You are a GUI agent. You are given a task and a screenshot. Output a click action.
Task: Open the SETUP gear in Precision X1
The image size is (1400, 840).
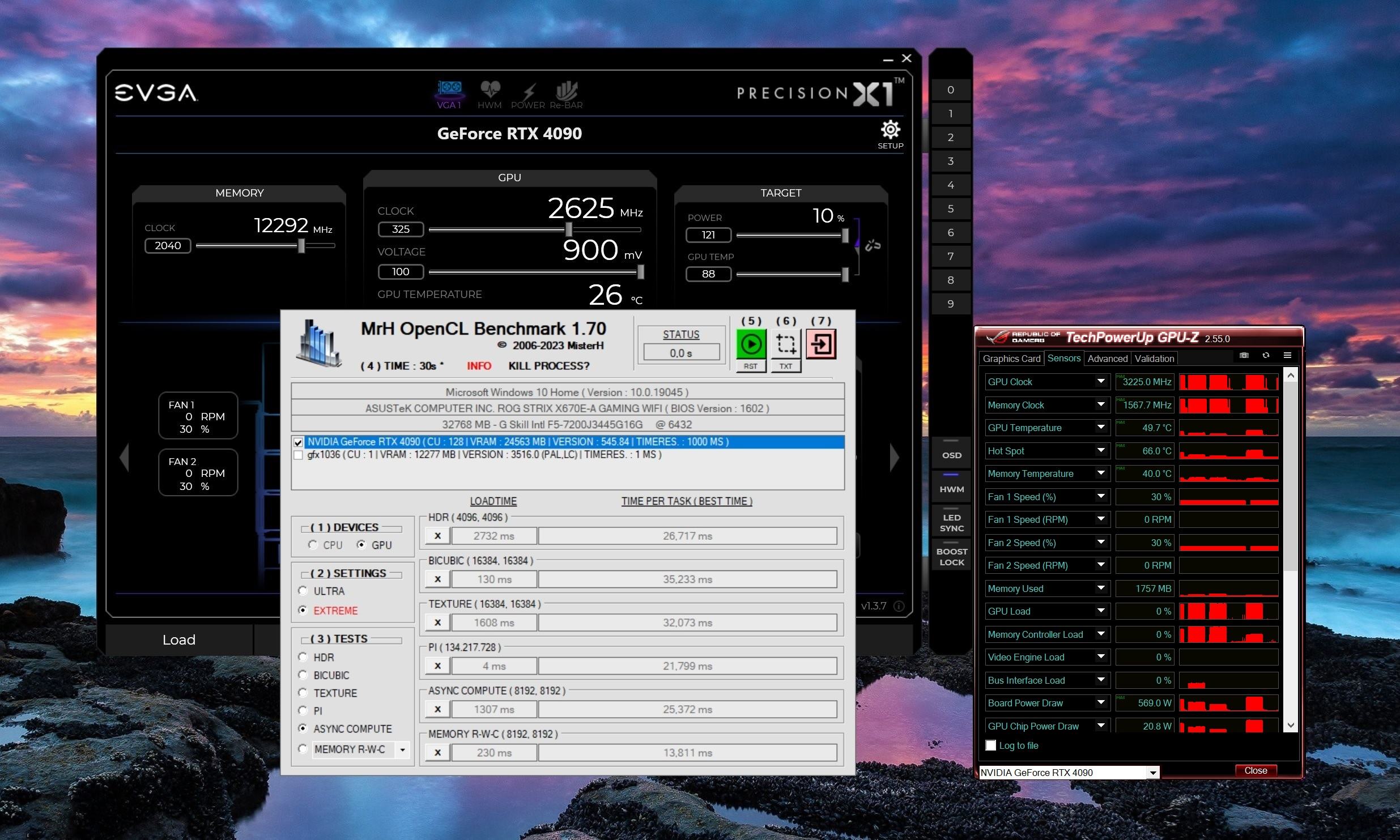tap(891, 134)
